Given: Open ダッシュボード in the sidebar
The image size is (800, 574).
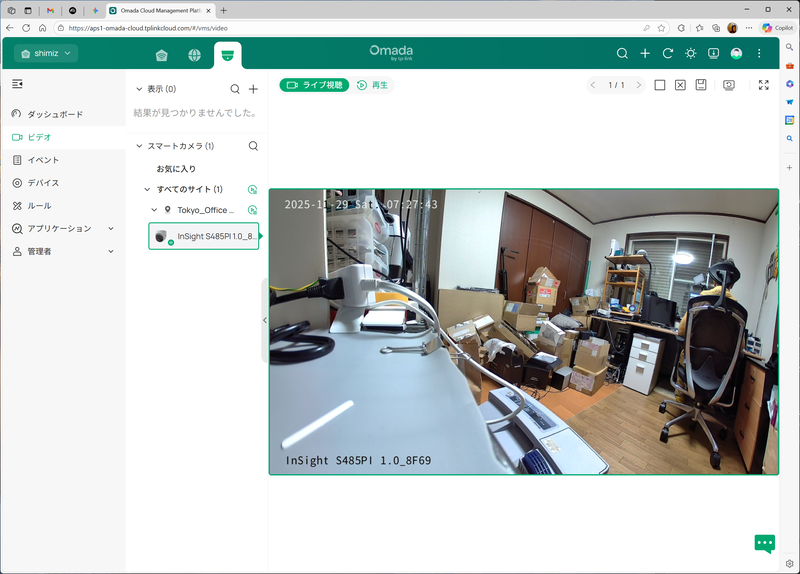Looking at the screenshot, I should tap(63, 114).
